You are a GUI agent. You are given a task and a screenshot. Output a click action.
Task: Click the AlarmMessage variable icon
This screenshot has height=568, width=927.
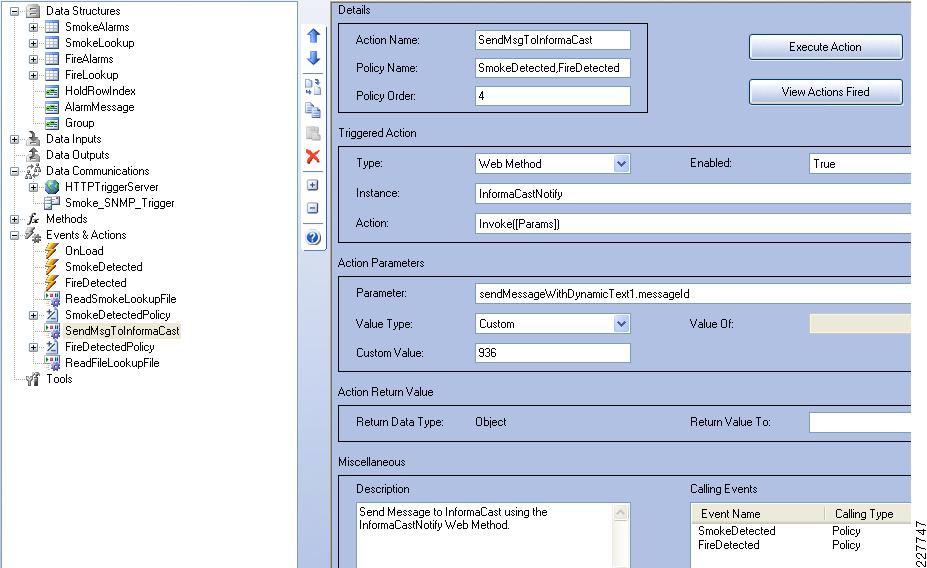click(52, 107)
